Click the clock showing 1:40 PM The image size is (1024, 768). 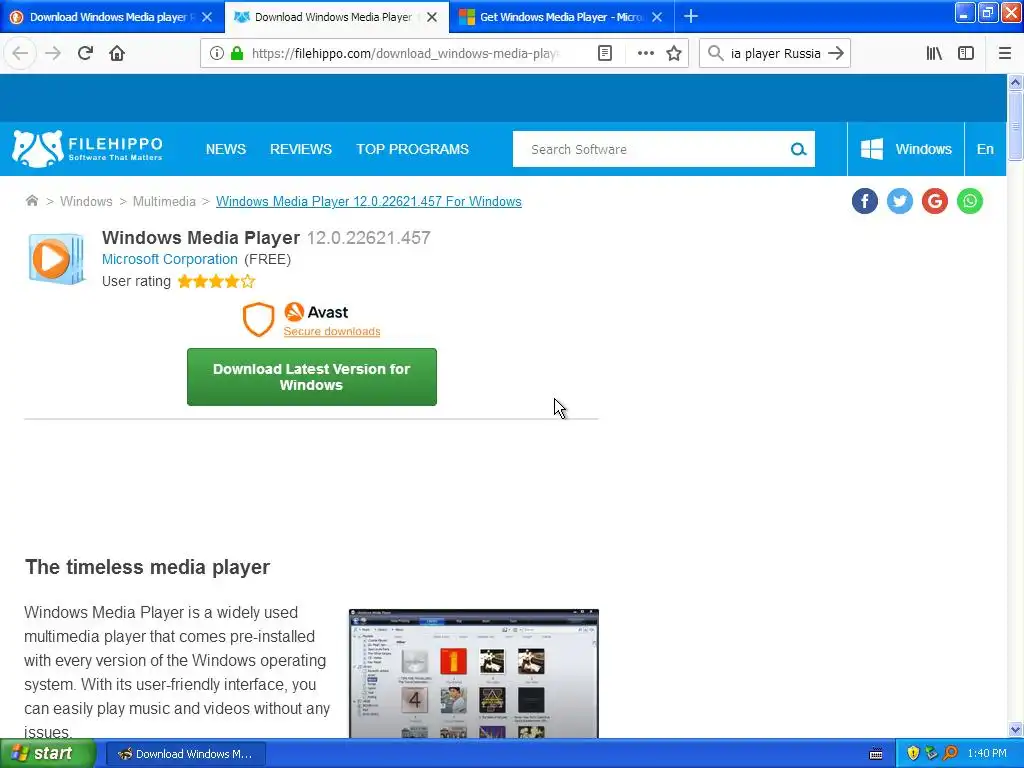click(987, 753)
